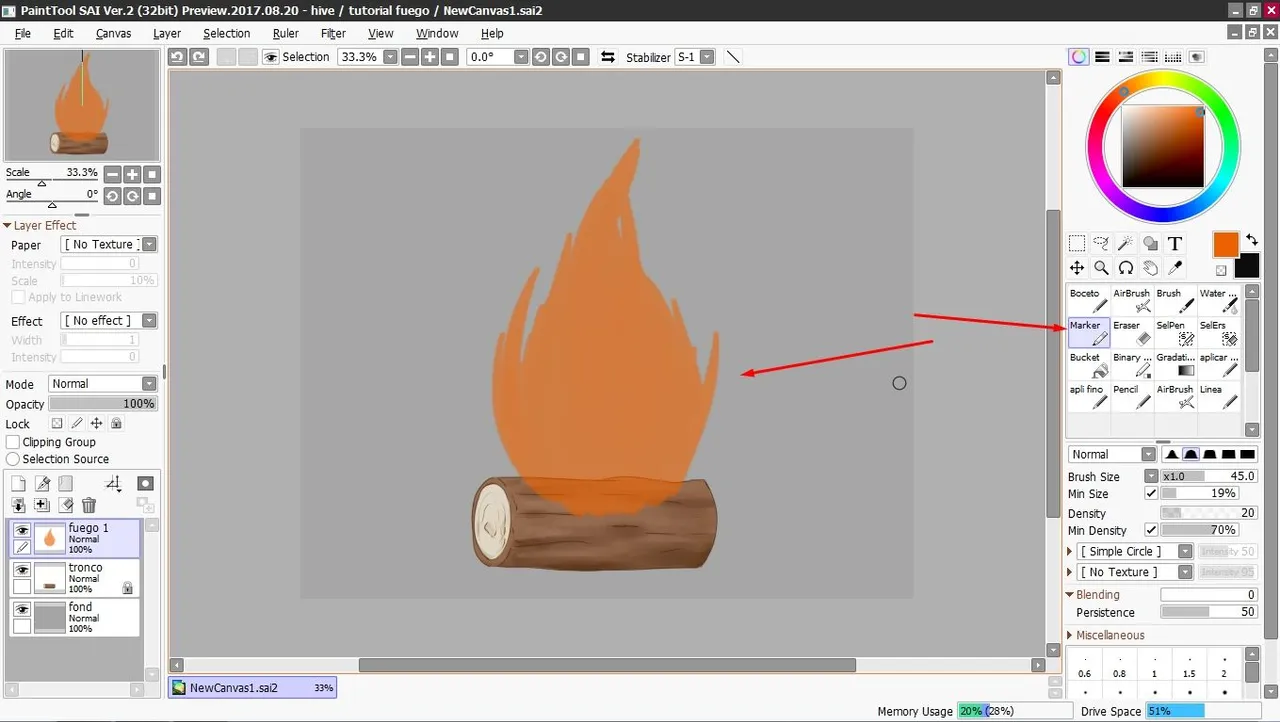Hide the tronco layer
The height and width of the screenshot is (722, 1280).
[21, 569]
